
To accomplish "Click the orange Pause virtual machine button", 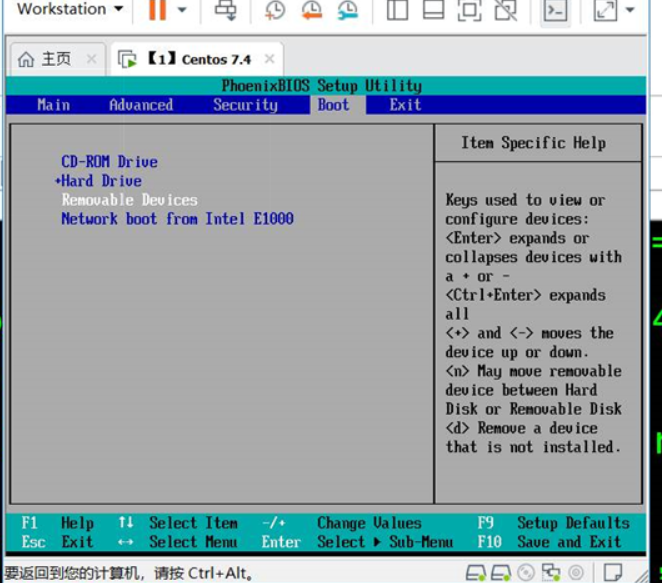I will pyautogui.click(x=157, y=9).
